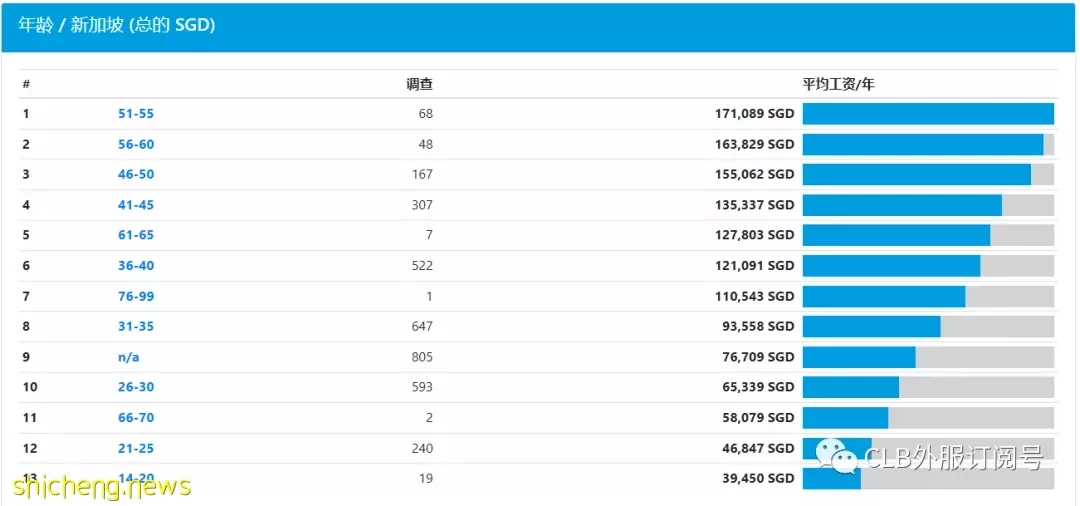
Task: Click the 年龄 / 新加坡 panel title
Action: [x=116, y=25]
